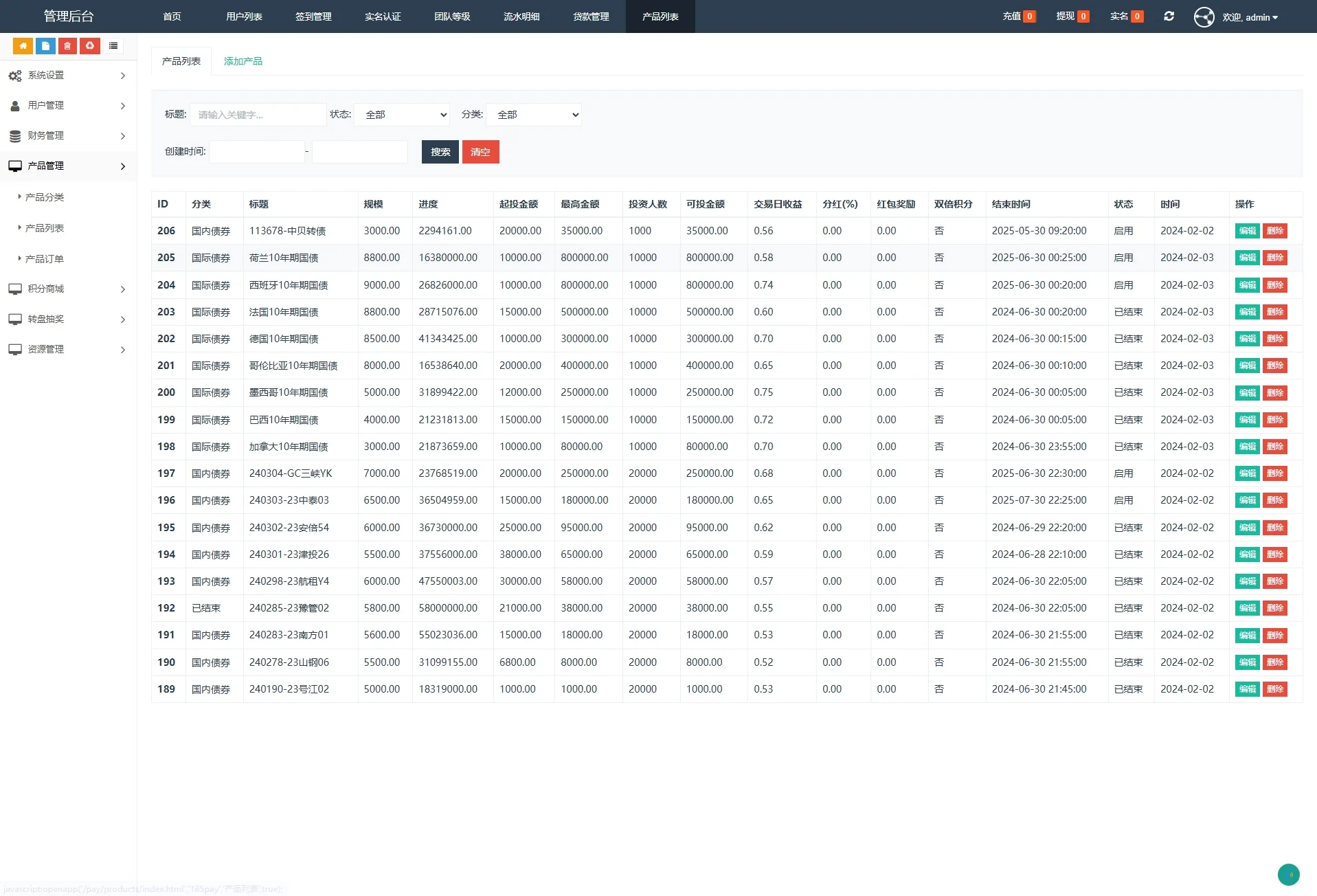Open the 分类 category dropdown
This screenshot has height=896, width=1317.
tap(534, 115)
